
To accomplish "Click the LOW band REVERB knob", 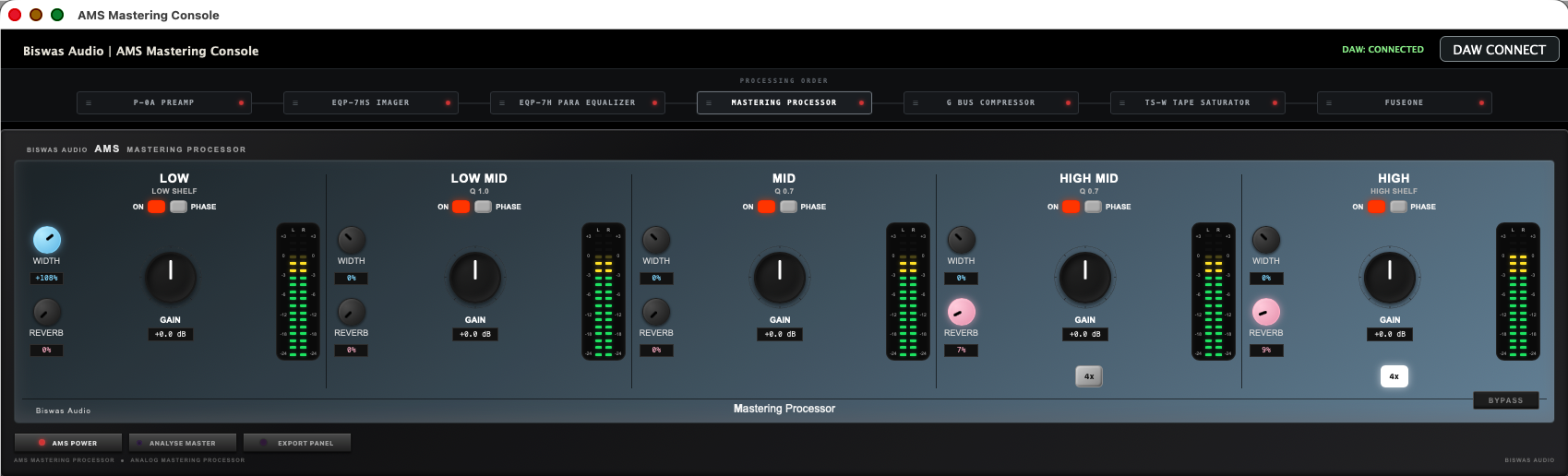I will (x=47, y=312).
